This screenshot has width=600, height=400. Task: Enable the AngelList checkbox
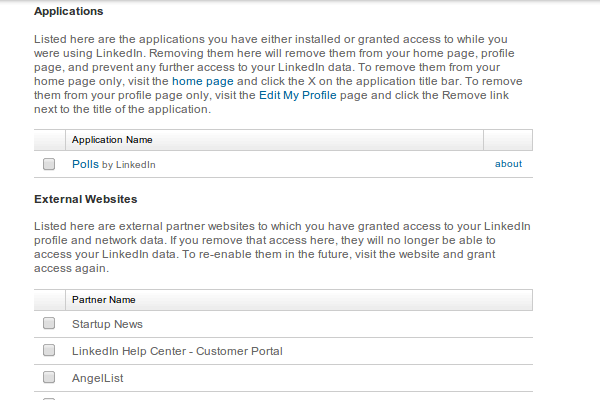tap(49, 377)
